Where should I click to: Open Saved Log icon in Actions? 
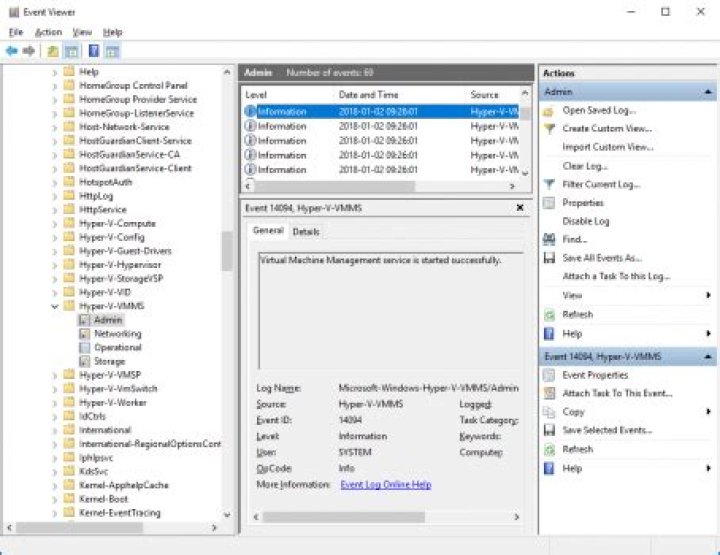coord(549,111)
